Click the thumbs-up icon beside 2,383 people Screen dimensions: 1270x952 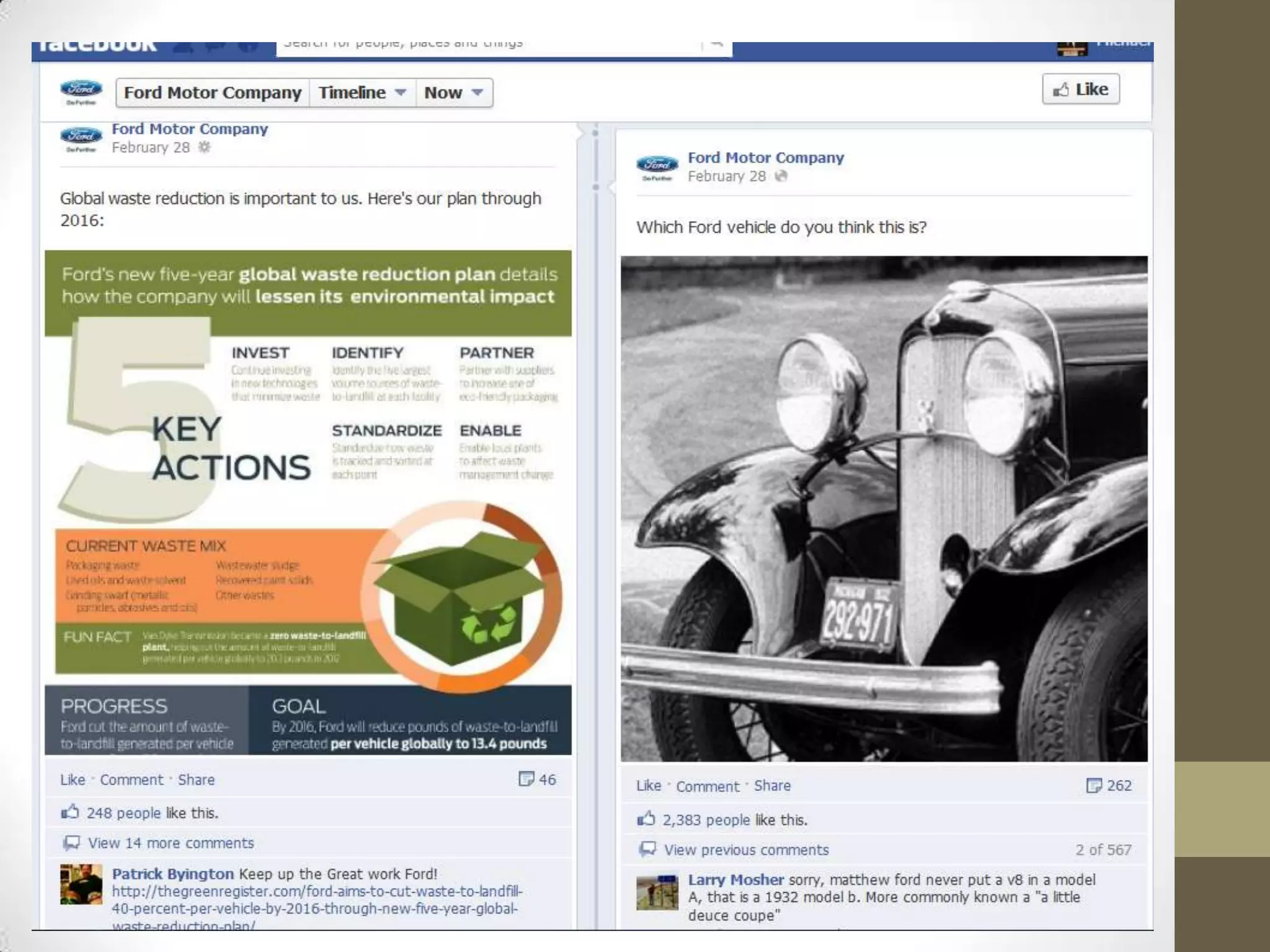coord(646,819)
